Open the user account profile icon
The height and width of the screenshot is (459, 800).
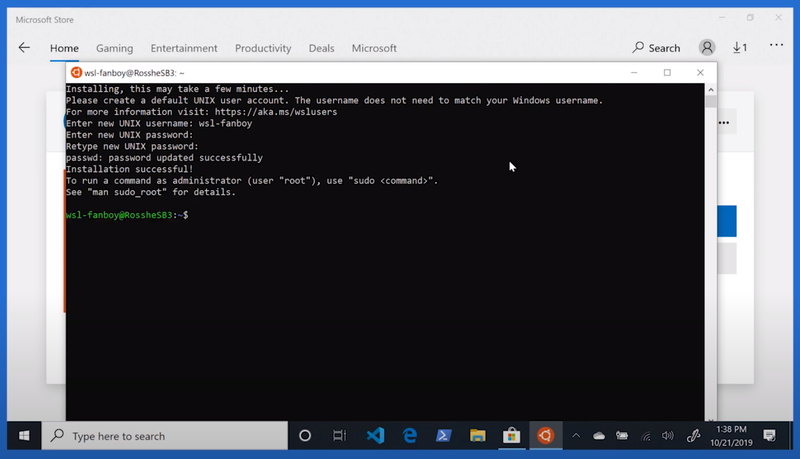click(x=707, y=47)
